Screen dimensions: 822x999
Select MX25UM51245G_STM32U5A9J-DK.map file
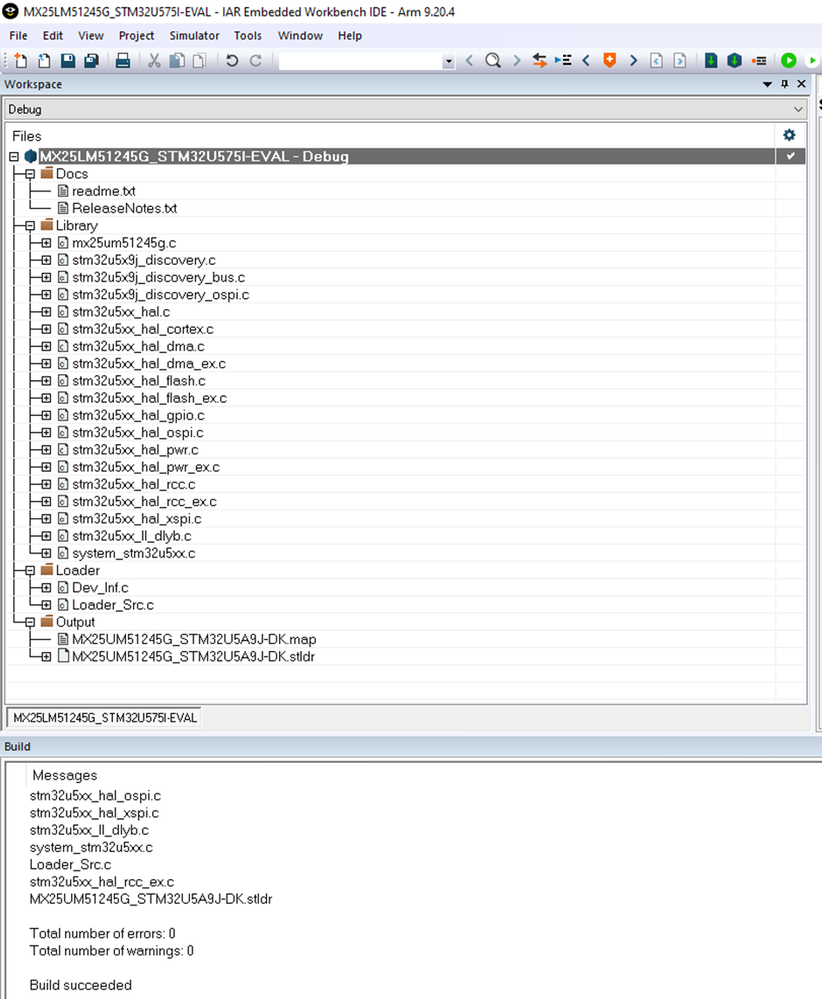point(194,639)
